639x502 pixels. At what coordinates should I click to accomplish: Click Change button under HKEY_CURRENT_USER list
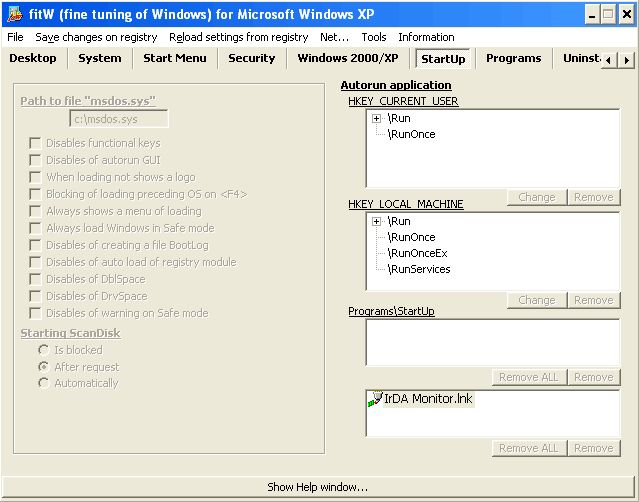pos(537,197)
